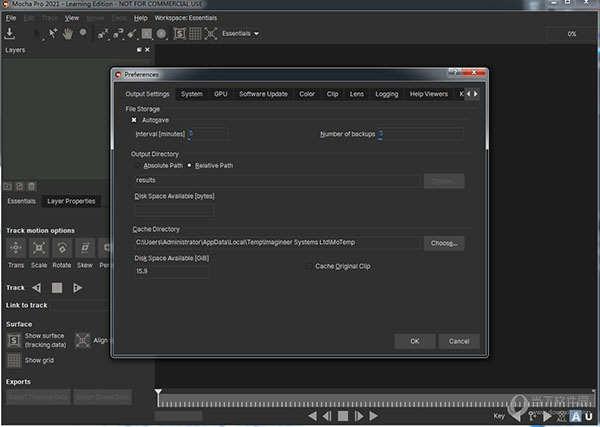Track forwards arrow button
This screenshot has width=600, height=427.
click(77, 288)
